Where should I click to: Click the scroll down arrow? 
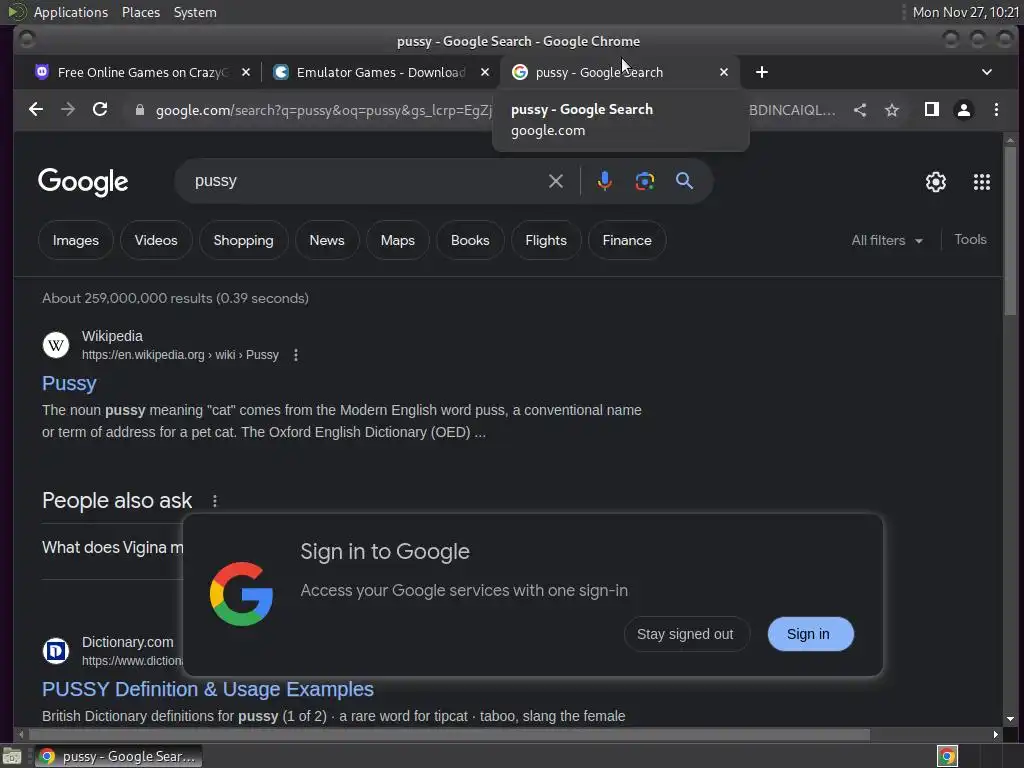pyautogui.click(x=1010, y=719)
